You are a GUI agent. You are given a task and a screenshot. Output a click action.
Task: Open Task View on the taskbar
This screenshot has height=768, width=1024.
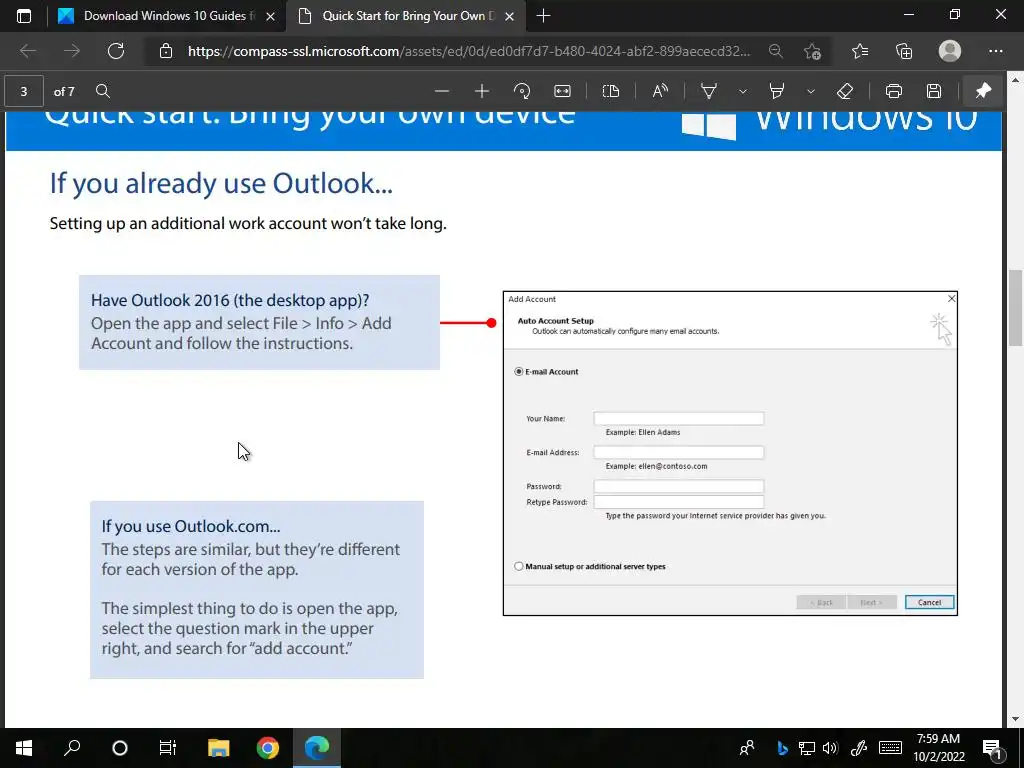click(x=168, y=748)
